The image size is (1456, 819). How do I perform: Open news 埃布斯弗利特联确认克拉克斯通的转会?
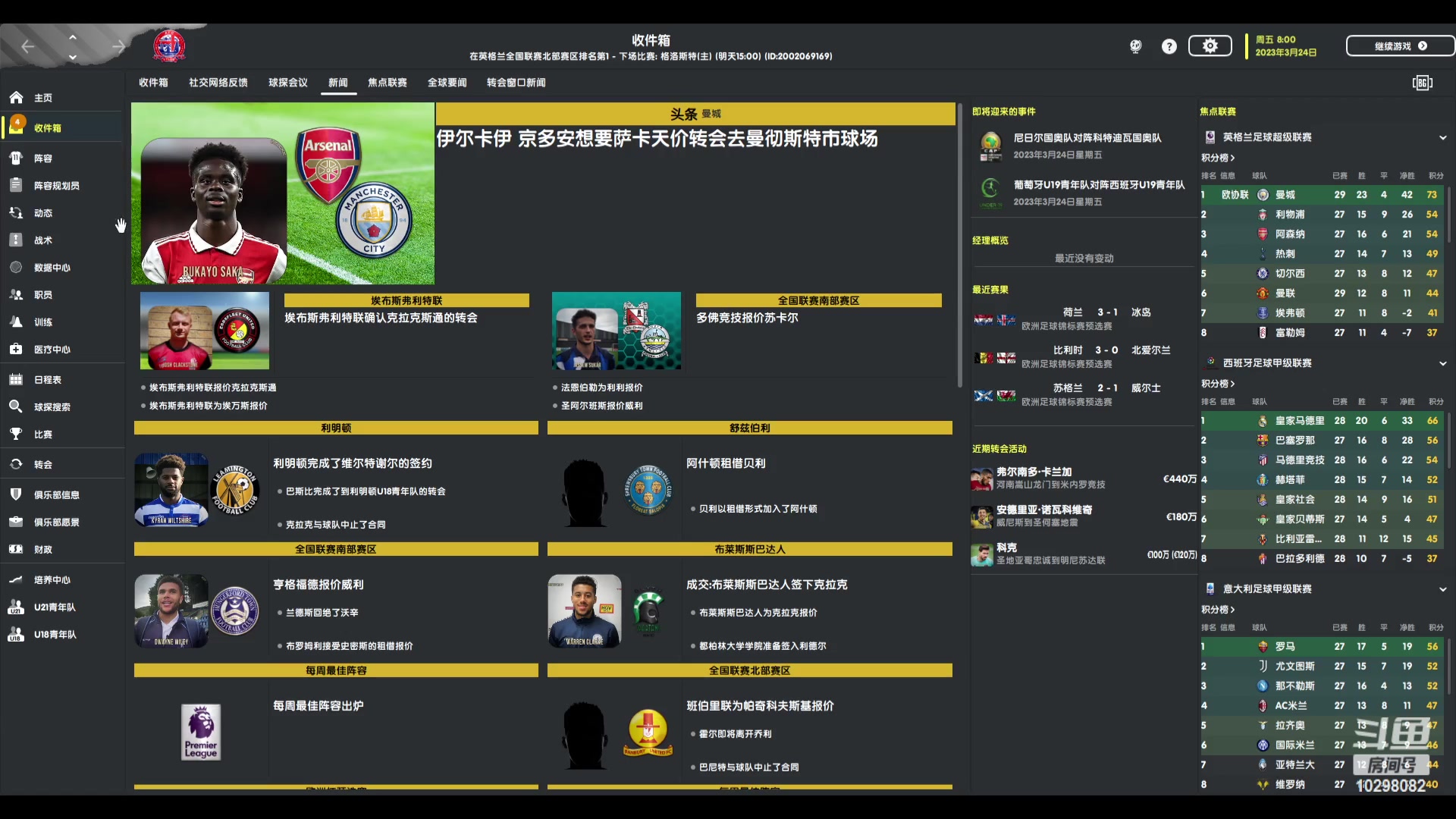coord(381,318)
